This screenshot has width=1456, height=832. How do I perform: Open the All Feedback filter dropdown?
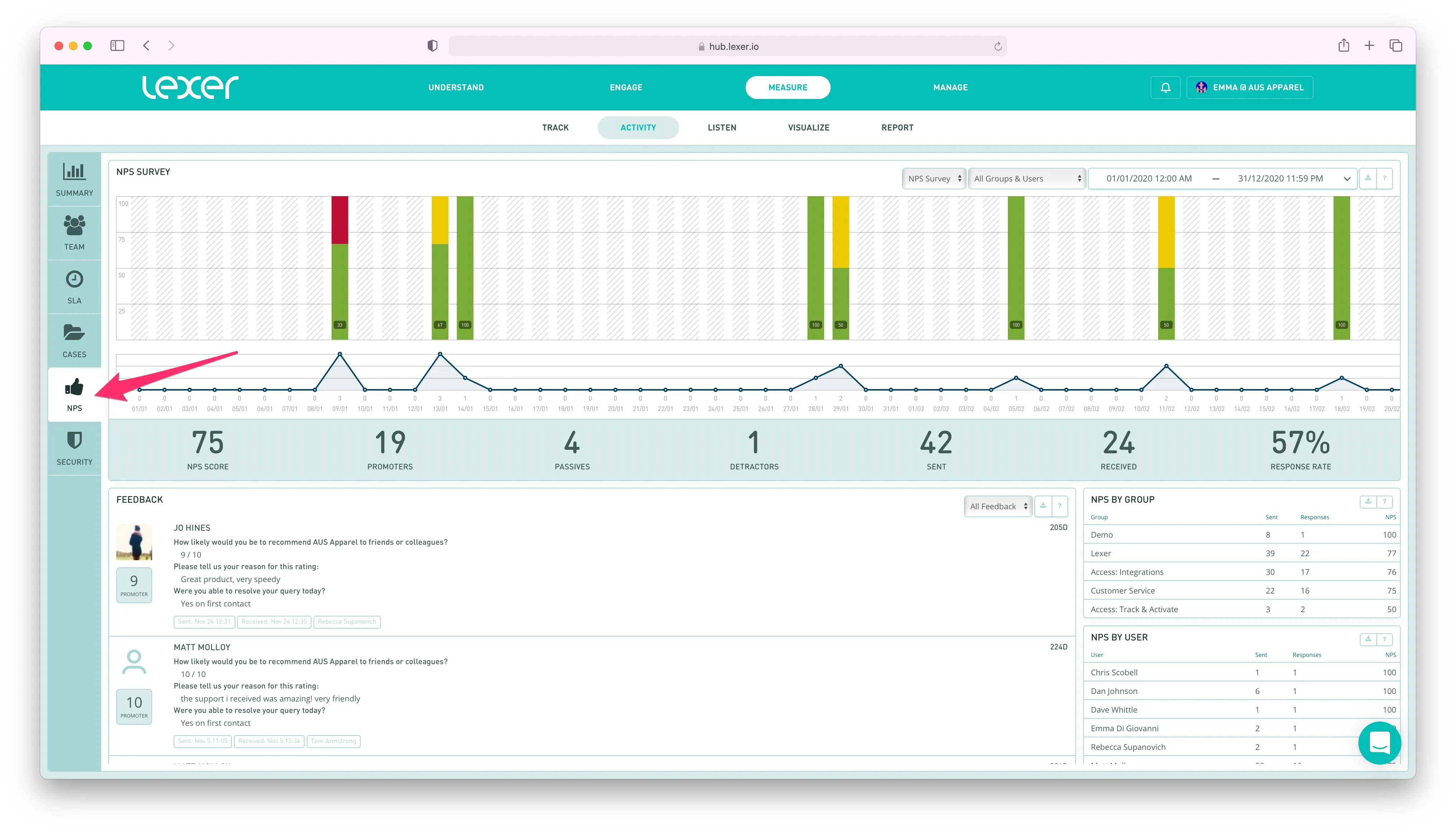point(997,506)
